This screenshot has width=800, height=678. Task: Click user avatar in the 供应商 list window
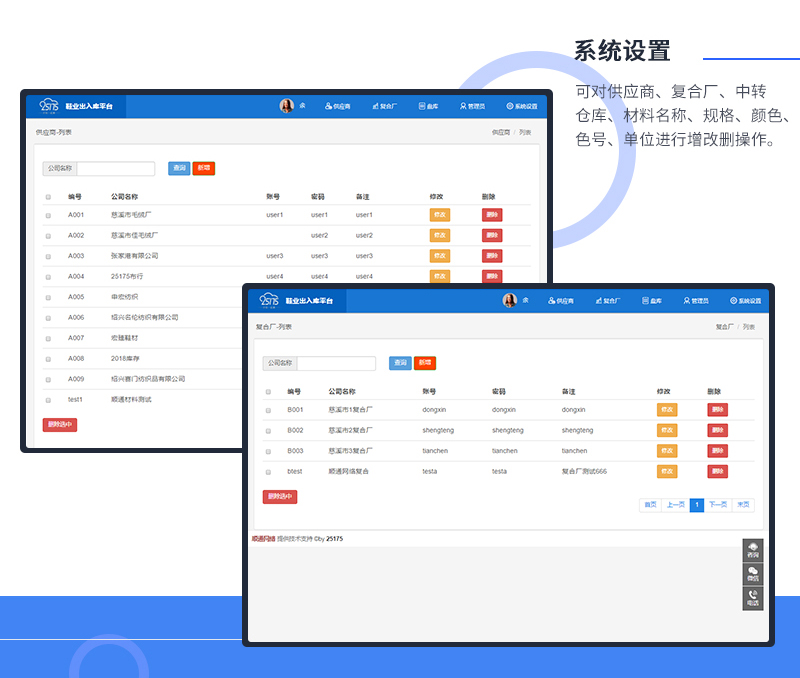tap(287, 105)
